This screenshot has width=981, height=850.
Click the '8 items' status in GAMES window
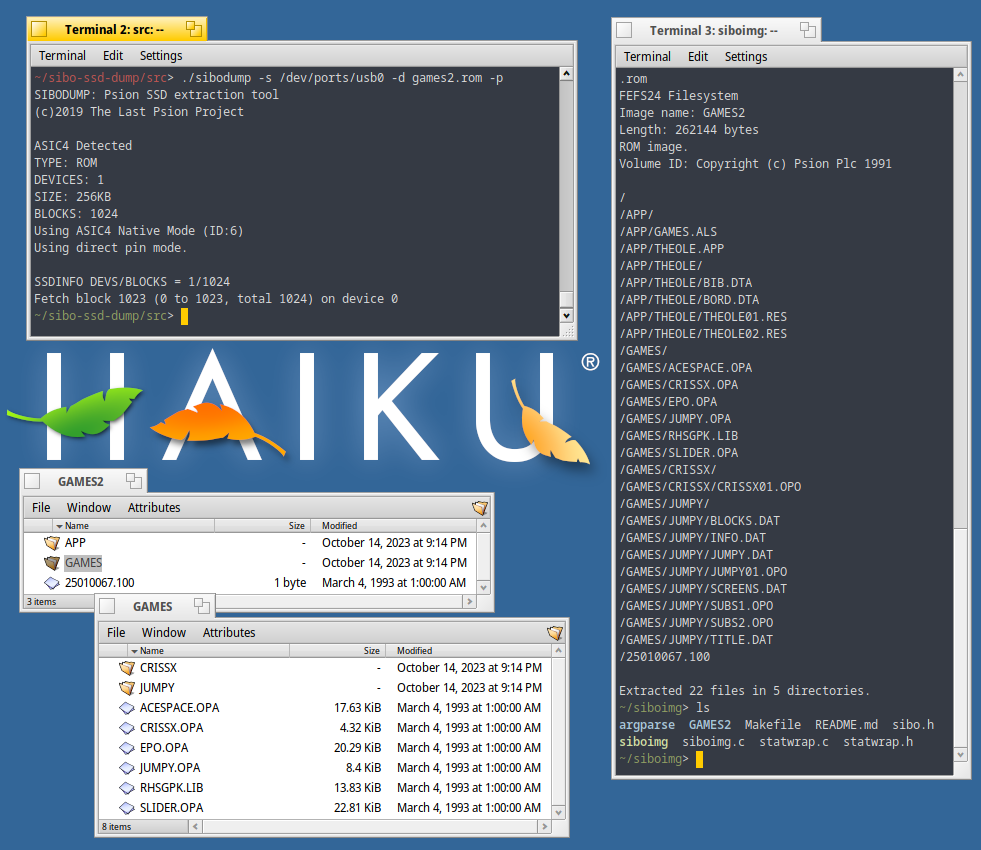[117, 827]
